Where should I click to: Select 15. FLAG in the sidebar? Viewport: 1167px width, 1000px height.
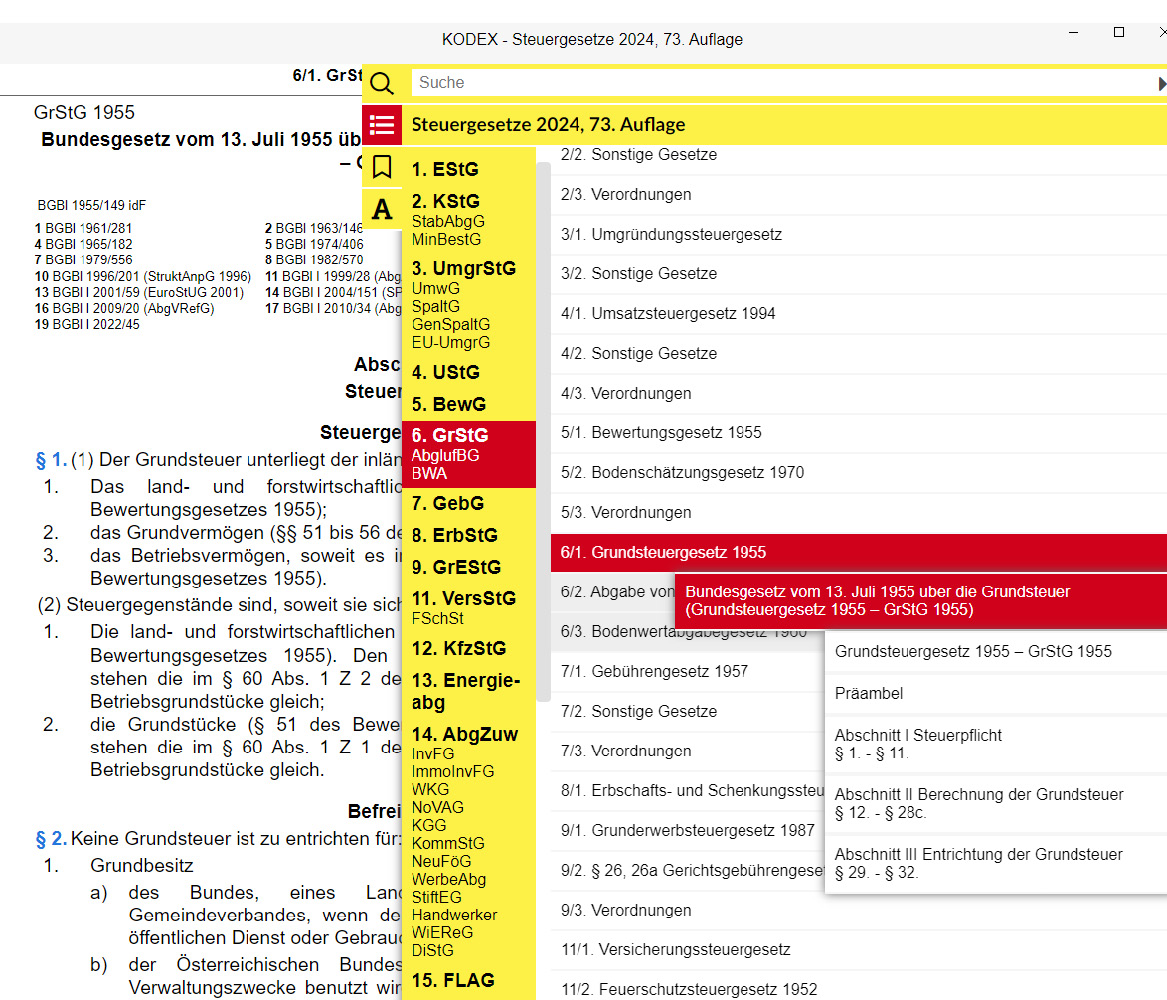453,981
